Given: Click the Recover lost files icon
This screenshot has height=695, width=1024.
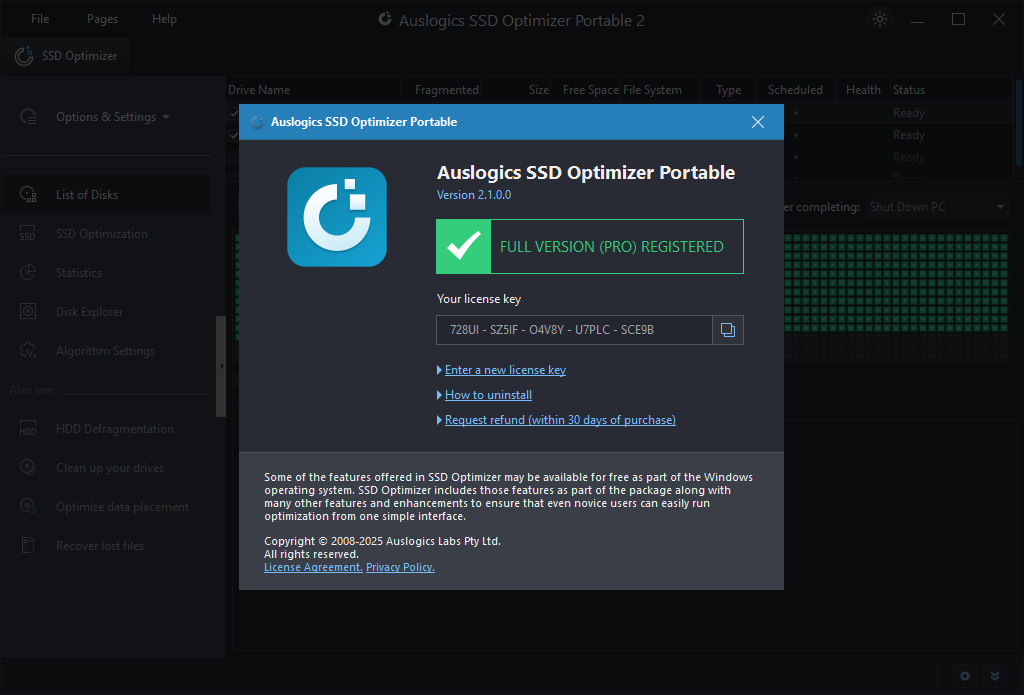Looking at the screenshot, I should (x=27, y=545).
